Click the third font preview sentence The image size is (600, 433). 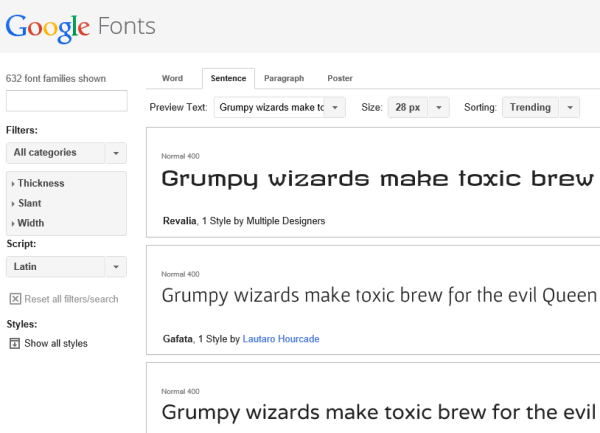(379, 412)
